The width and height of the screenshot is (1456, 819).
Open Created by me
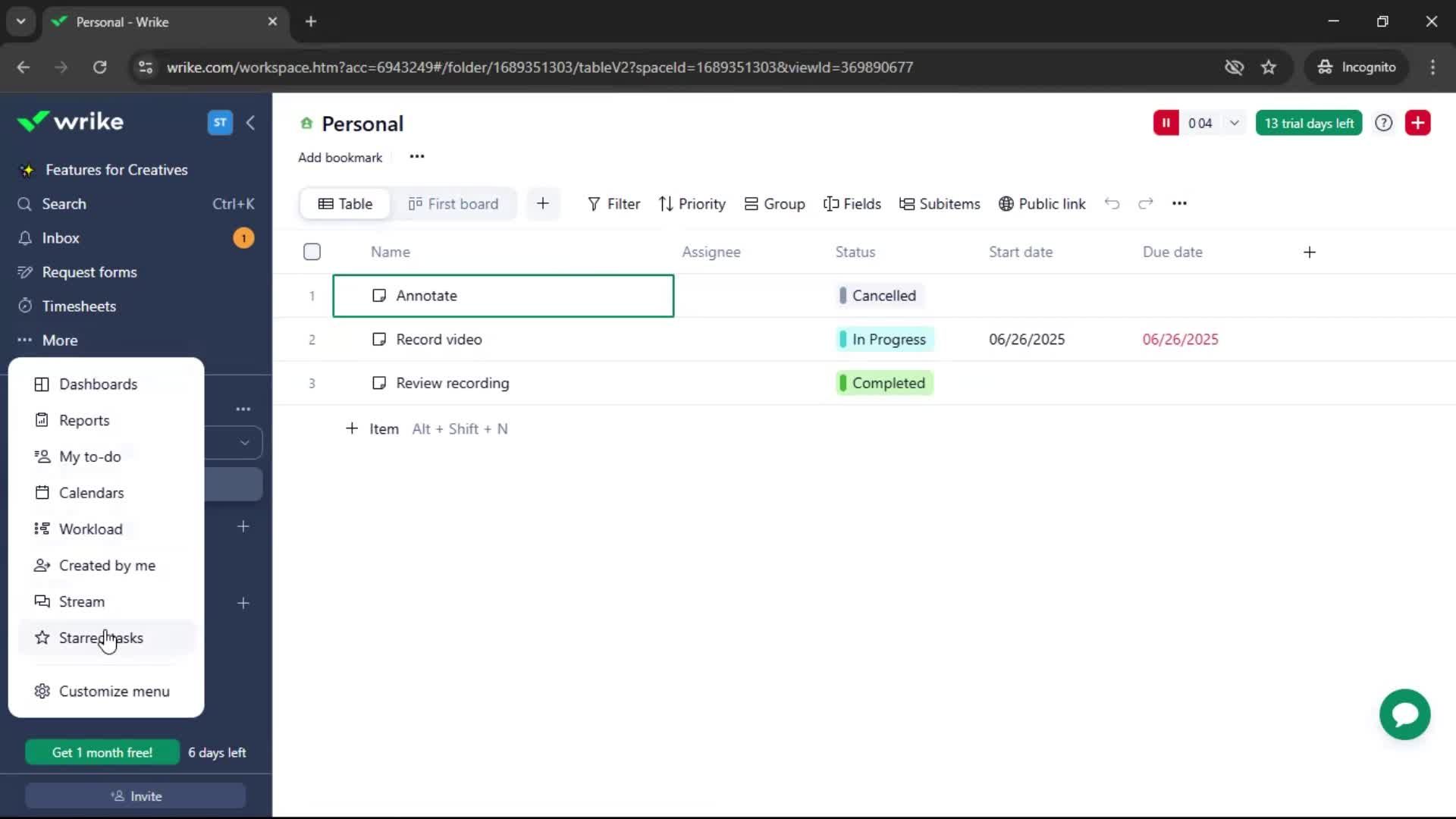click(107, 566)
